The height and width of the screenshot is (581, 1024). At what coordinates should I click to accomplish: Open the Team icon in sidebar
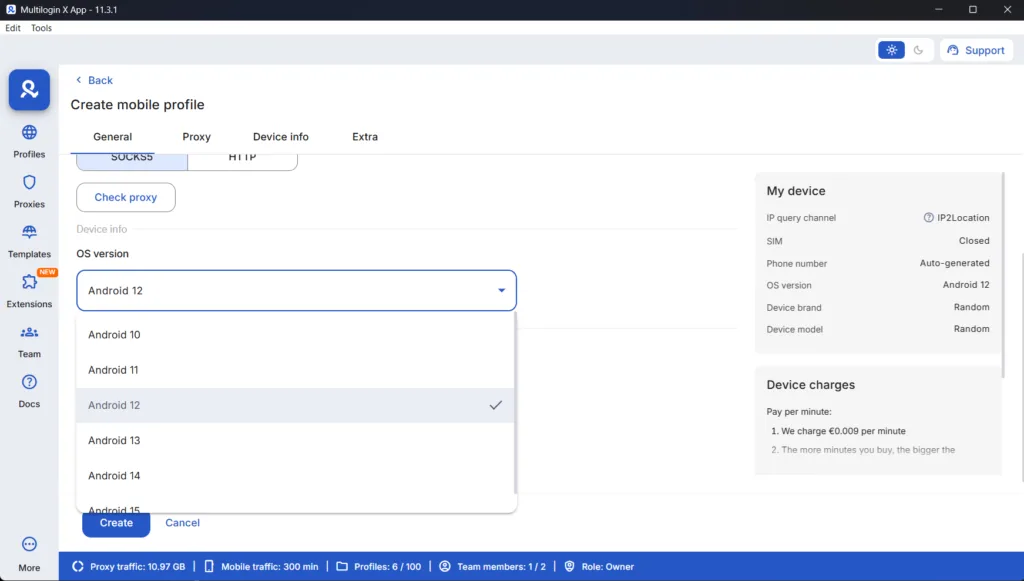pos(29,333)
